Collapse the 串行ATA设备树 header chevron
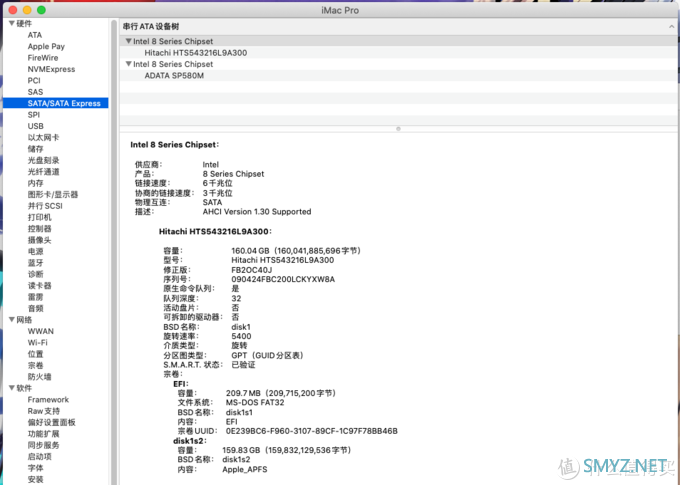The width and height of the screenshot is (680, 485). tap(671, 26)
